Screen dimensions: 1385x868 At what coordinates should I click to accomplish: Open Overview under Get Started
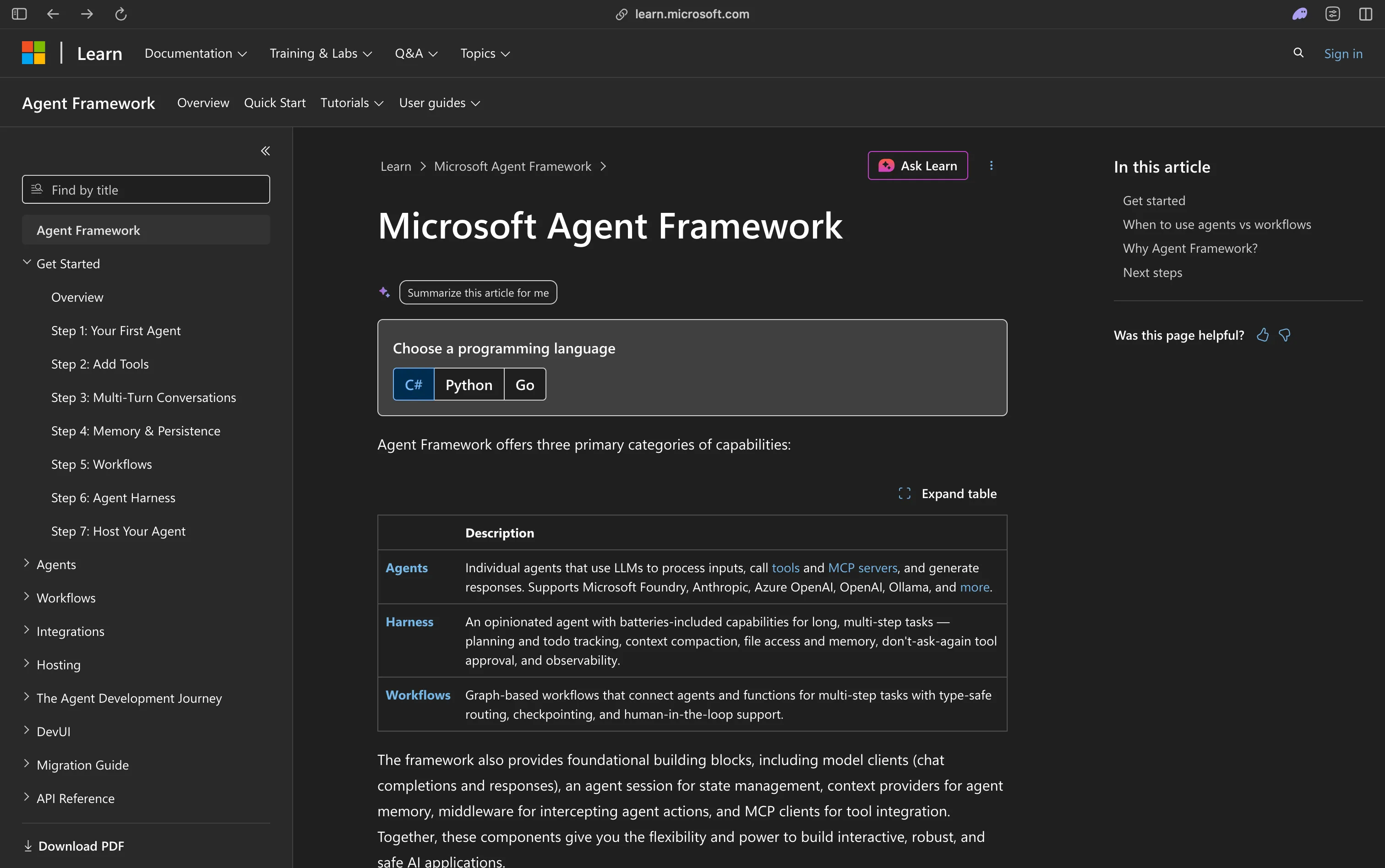tap(77, 298)
